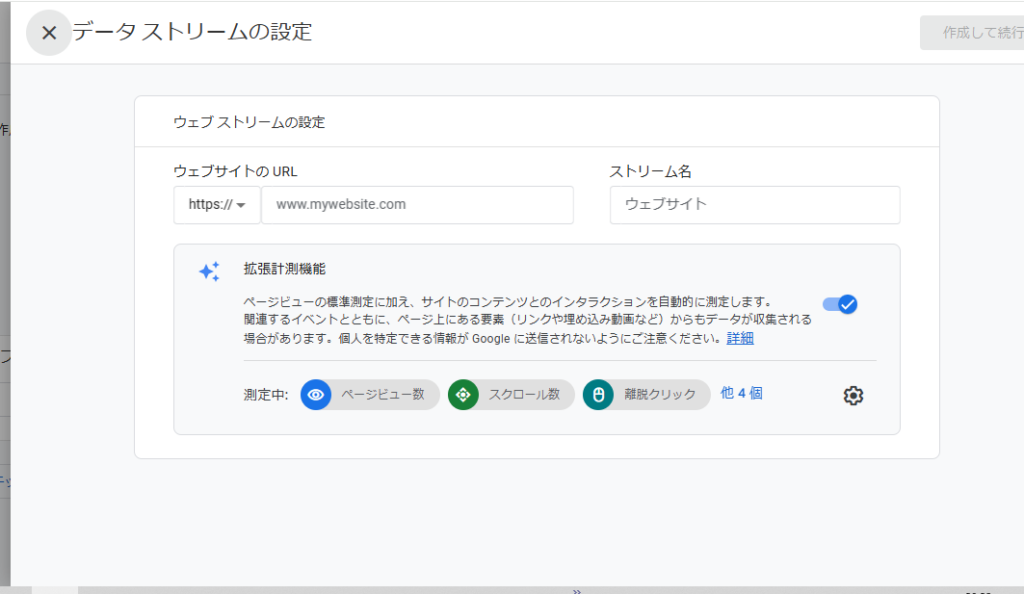The image size is (1024, 594).
Task: Select the スクロール数 chip label
Action: (x=524, y=395)
